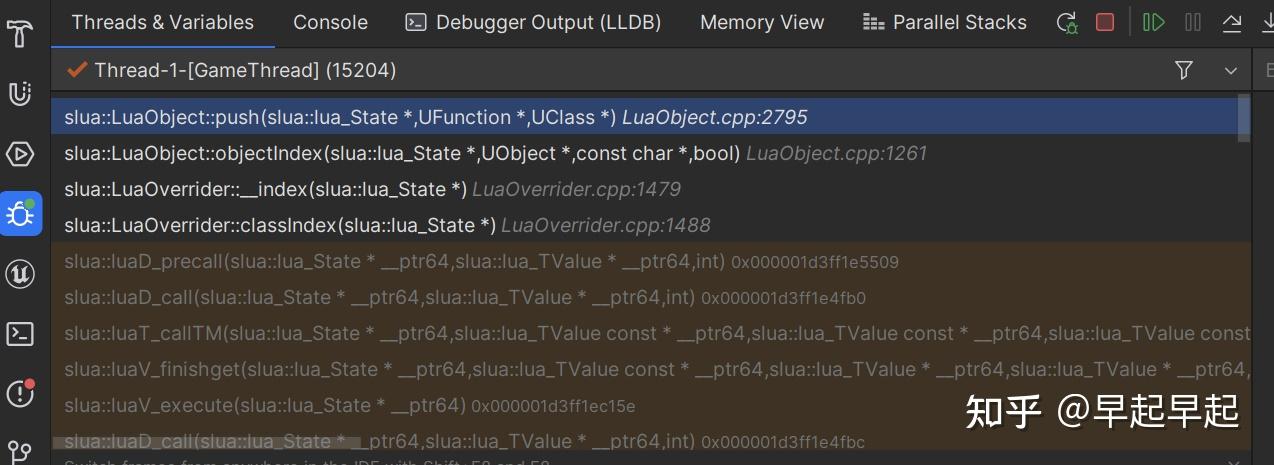This screenshot has height=465, width=1274.
Task: Filter the thread frames list
Action: tap(1184, 70)
